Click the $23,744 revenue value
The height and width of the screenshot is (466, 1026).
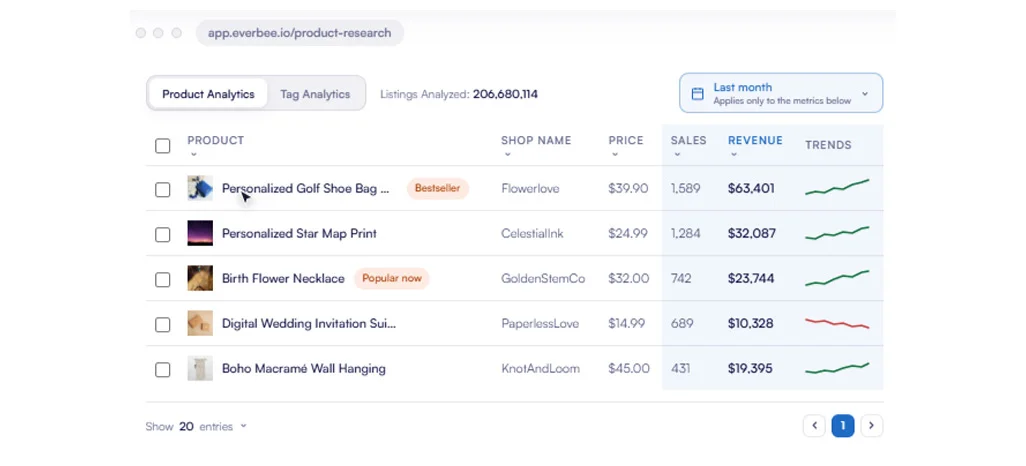(751, 279)
